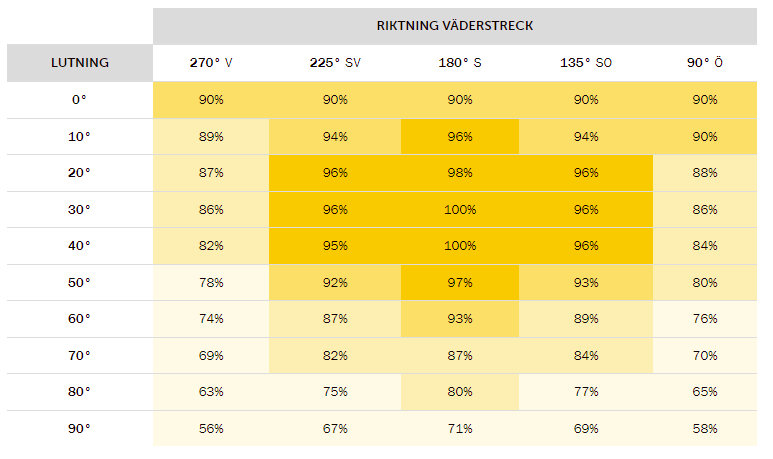Select the 71% cell in 90° row
The image size is (773, 459).
click(x=460, y=428)
